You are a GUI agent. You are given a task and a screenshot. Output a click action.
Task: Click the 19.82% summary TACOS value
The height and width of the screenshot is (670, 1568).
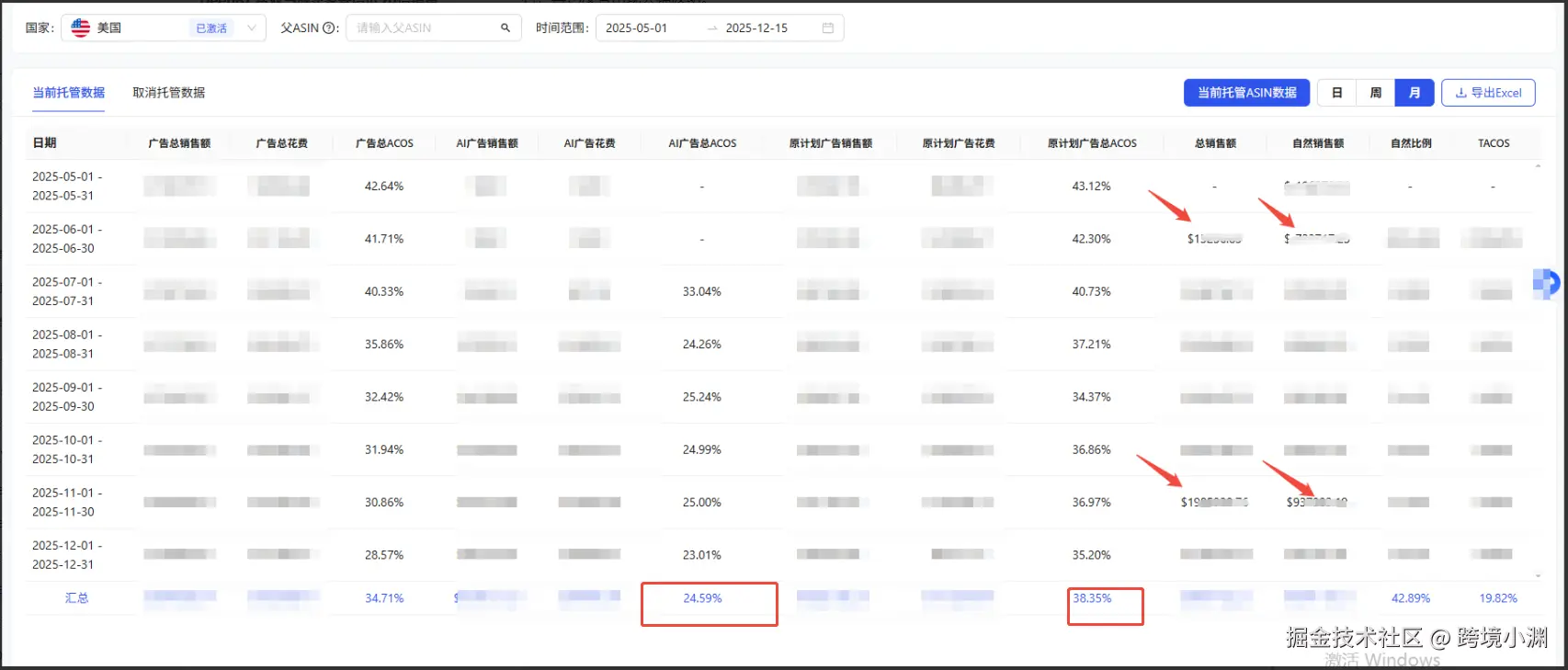point(1498,597)
